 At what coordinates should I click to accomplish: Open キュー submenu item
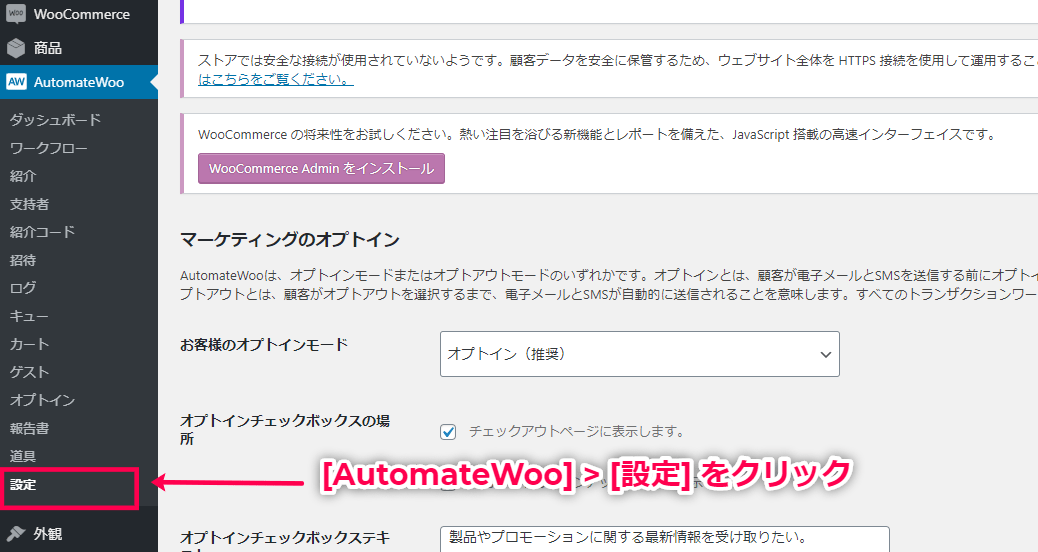click(29, 316)
